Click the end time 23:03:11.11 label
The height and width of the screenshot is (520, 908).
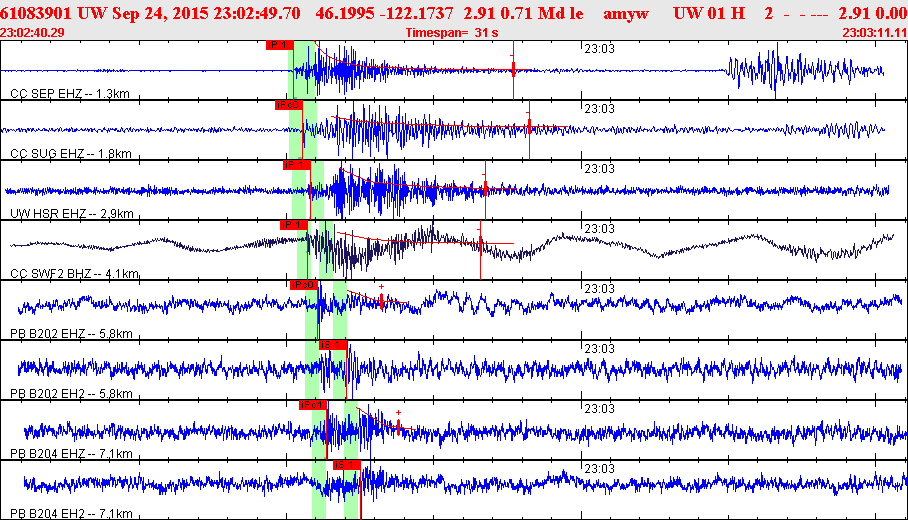click(874, 33)
